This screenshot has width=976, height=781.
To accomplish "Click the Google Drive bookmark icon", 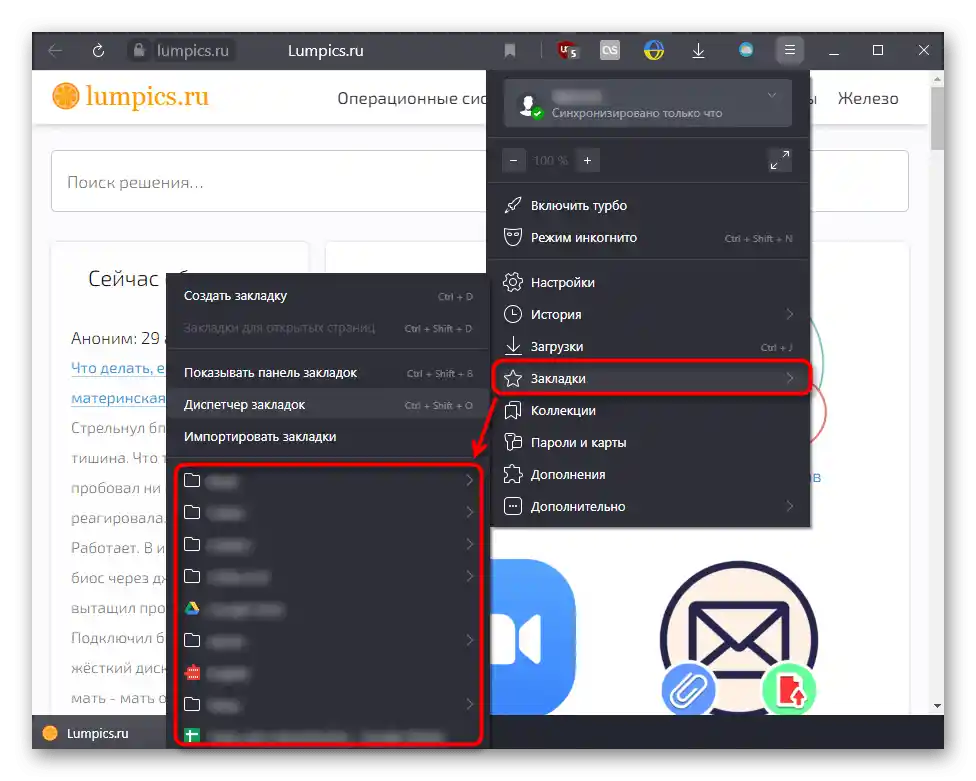I will point(192,608).
